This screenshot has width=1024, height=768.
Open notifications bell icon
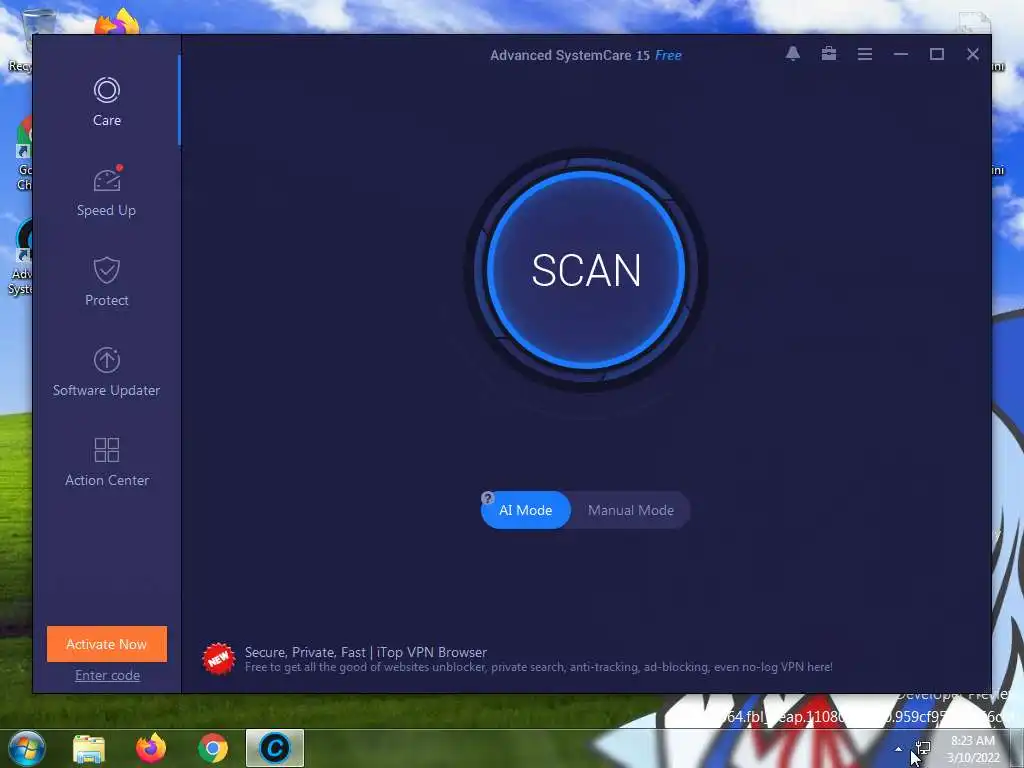pyautogui.click(x=793, y=54)
